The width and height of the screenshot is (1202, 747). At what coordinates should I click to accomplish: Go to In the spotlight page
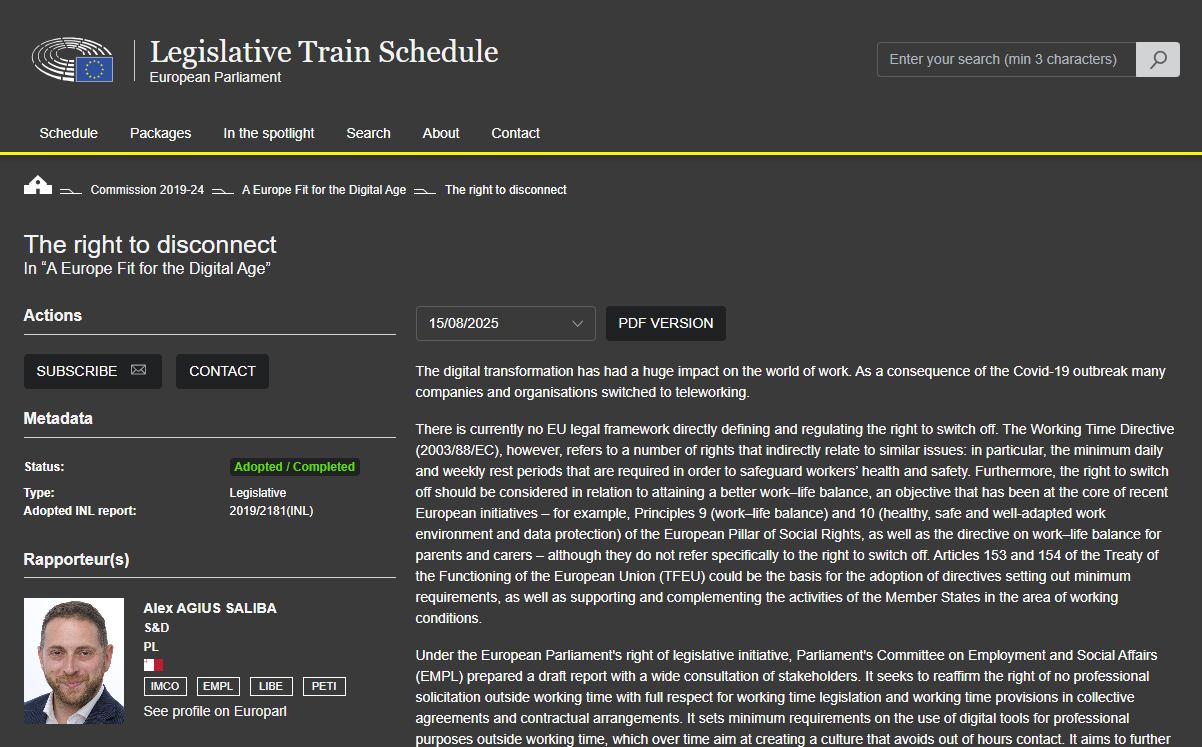coord(268,133)
